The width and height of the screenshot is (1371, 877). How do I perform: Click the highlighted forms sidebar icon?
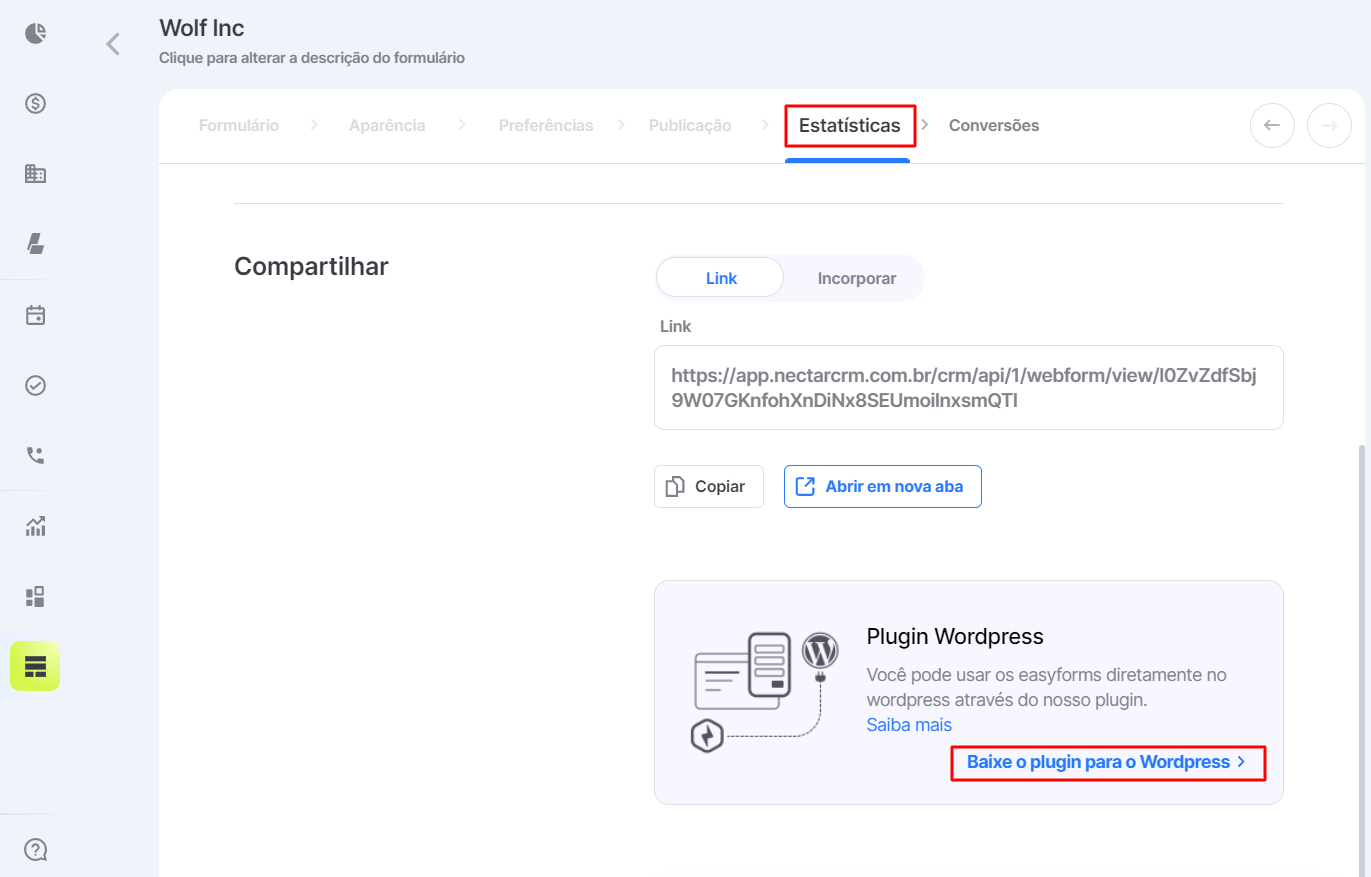35,666
